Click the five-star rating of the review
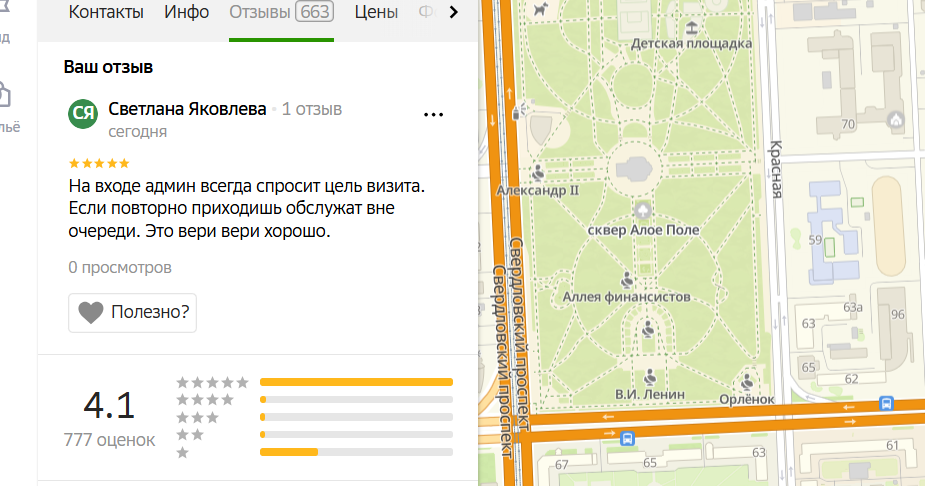Image resolution: width=925 pixels, height=486 pixels. click(99, 163)
